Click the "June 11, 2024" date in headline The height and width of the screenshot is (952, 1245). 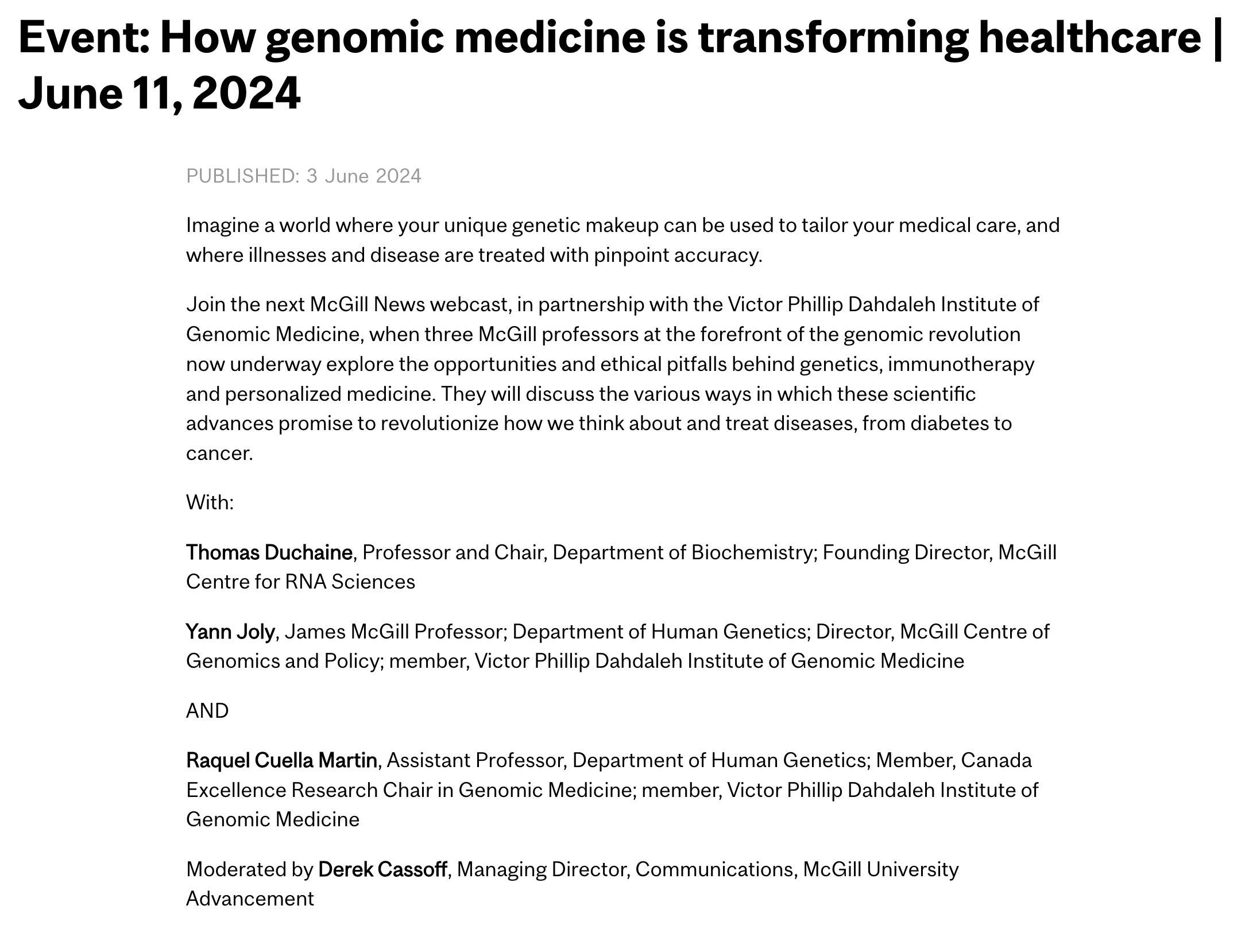coord(160,93)
